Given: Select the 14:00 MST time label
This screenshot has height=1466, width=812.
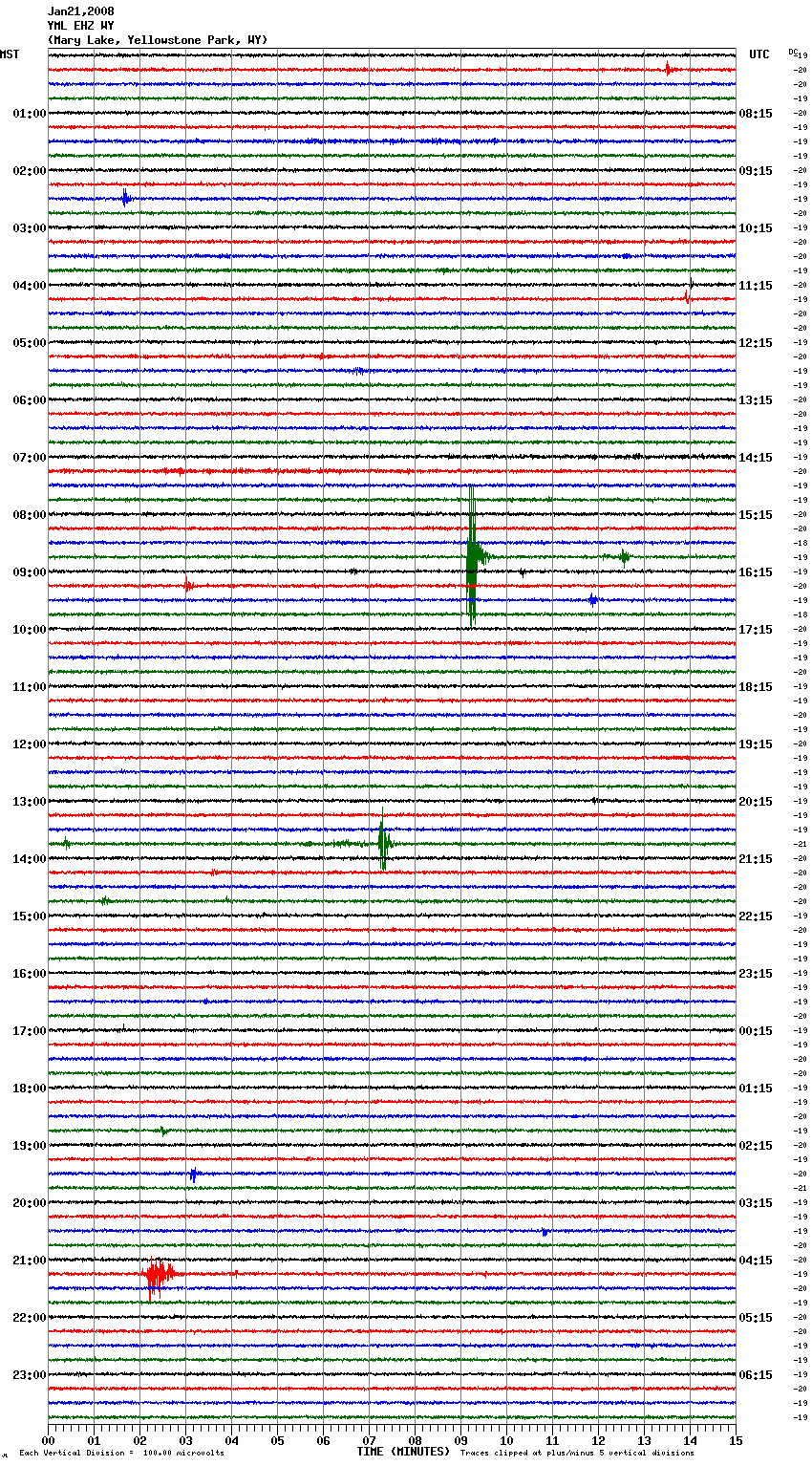Looking at the screenshot, I should click(30, 859).
